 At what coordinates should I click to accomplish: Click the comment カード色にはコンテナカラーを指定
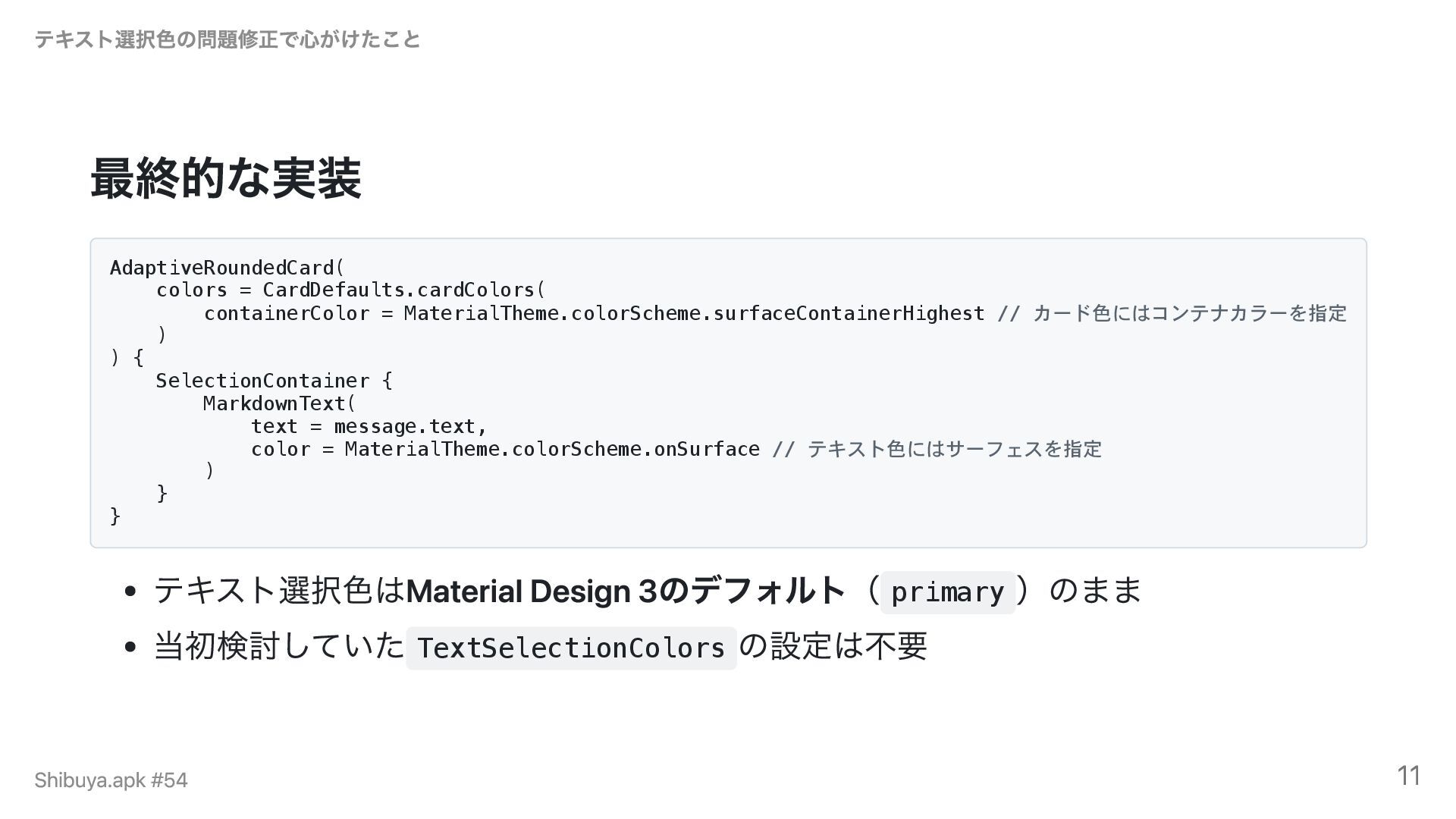(1189, 313)
